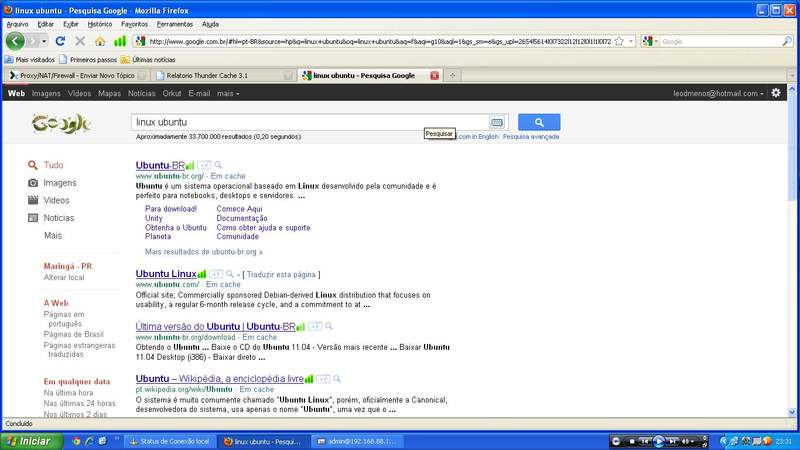Open the Ubuntu-BR search result
Image resolution: width=800 pixels, height=450 pixels.
160,165
